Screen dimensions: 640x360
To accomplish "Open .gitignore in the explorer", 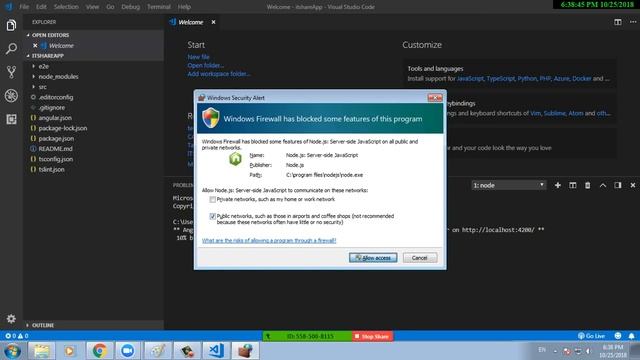I will click(x=52, y=107).
